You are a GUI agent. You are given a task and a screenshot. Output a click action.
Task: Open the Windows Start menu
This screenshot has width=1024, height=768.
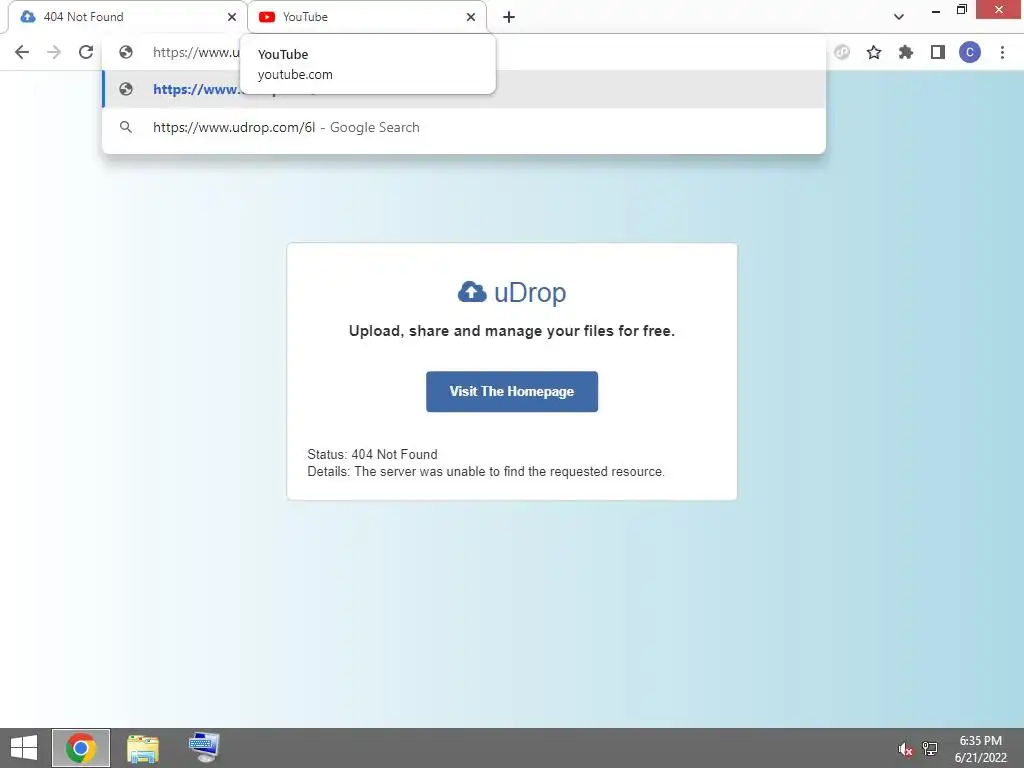[24, 748]
